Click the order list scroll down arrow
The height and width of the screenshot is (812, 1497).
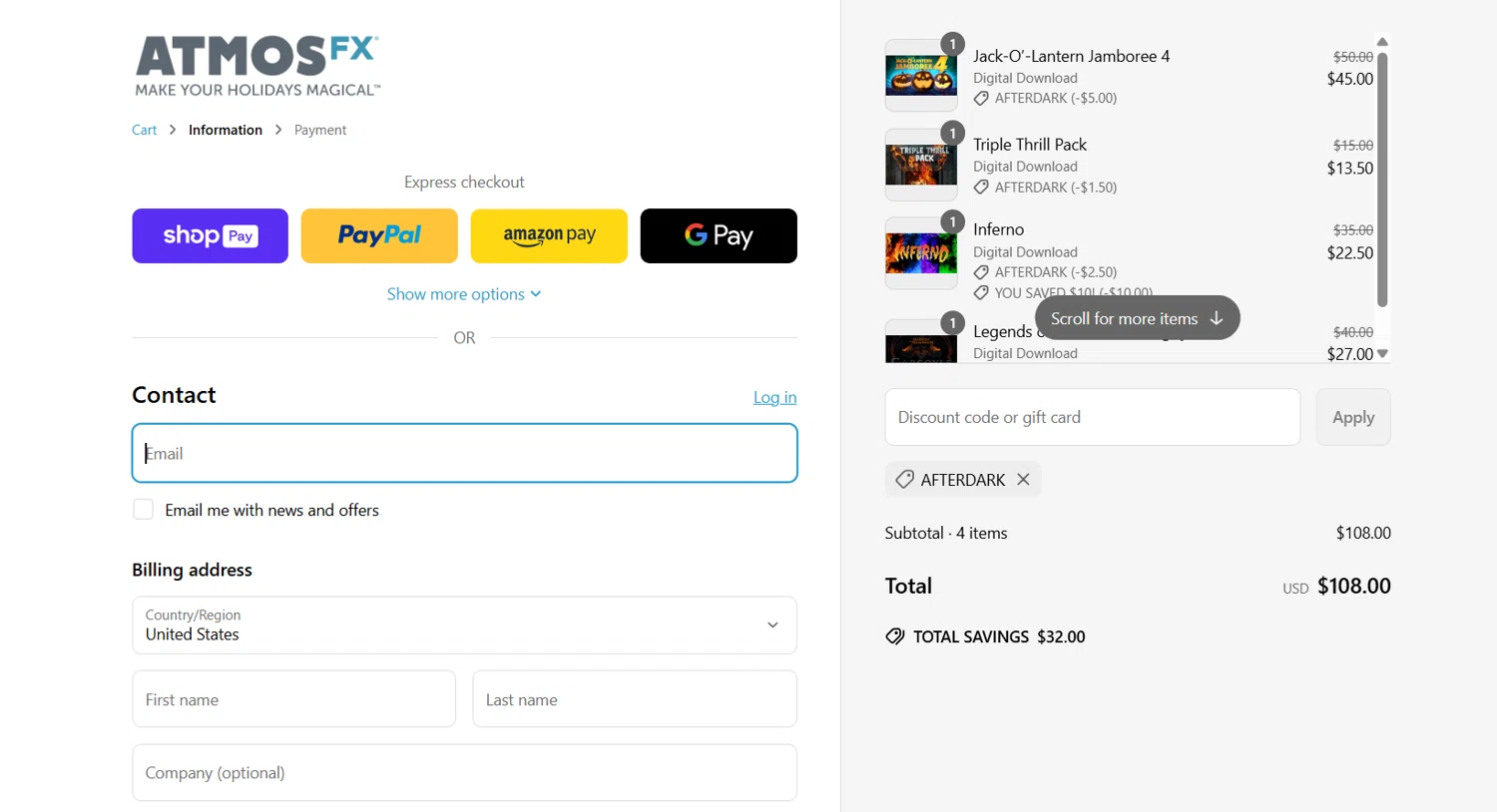1382,354
